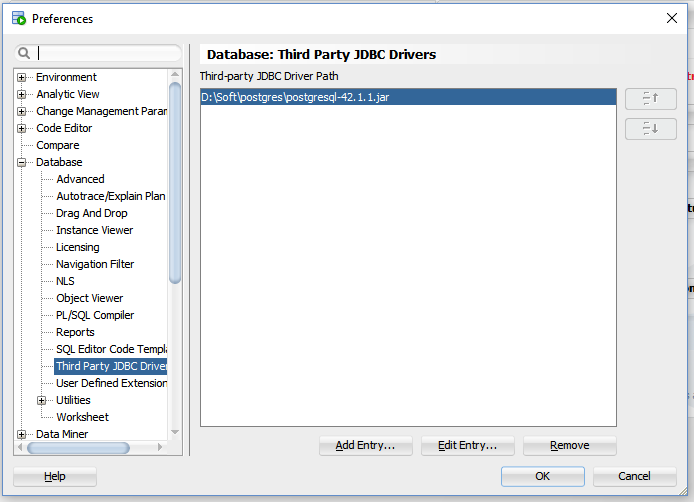The image size is (694, 502).
Task: Close the Preferences dialog window
Action: 671,18
